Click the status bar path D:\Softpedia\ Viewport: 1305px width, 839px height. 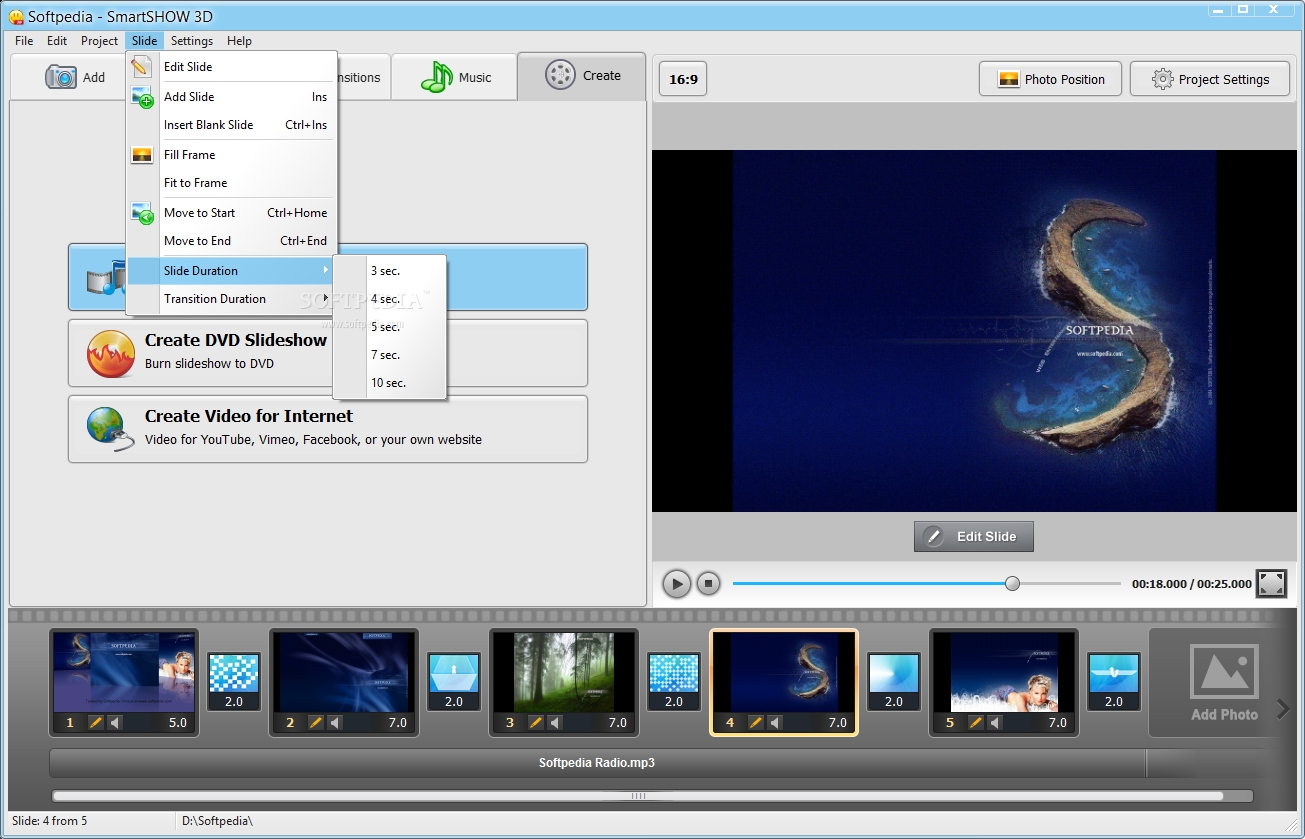(x=217, y=821)
